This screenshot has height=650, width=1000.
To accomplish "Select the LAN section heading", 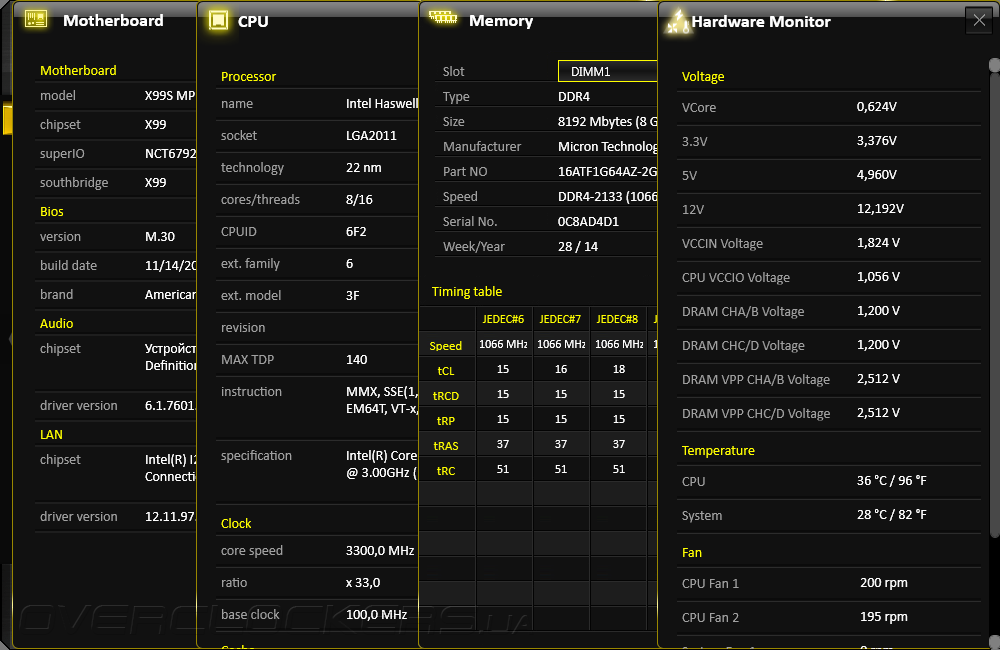I will (51, 434).
